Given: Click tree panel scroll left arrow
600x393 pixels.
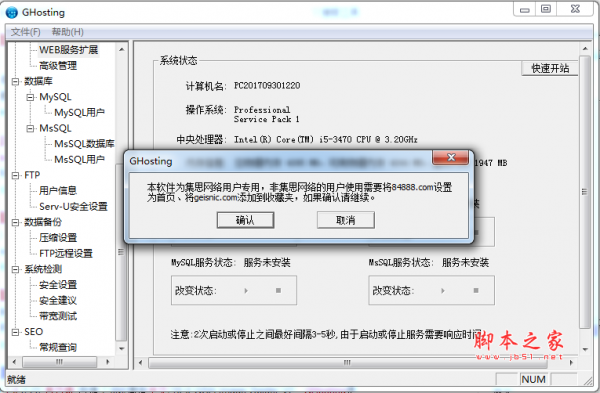Looking at the screenshot, I should point(15,362).
